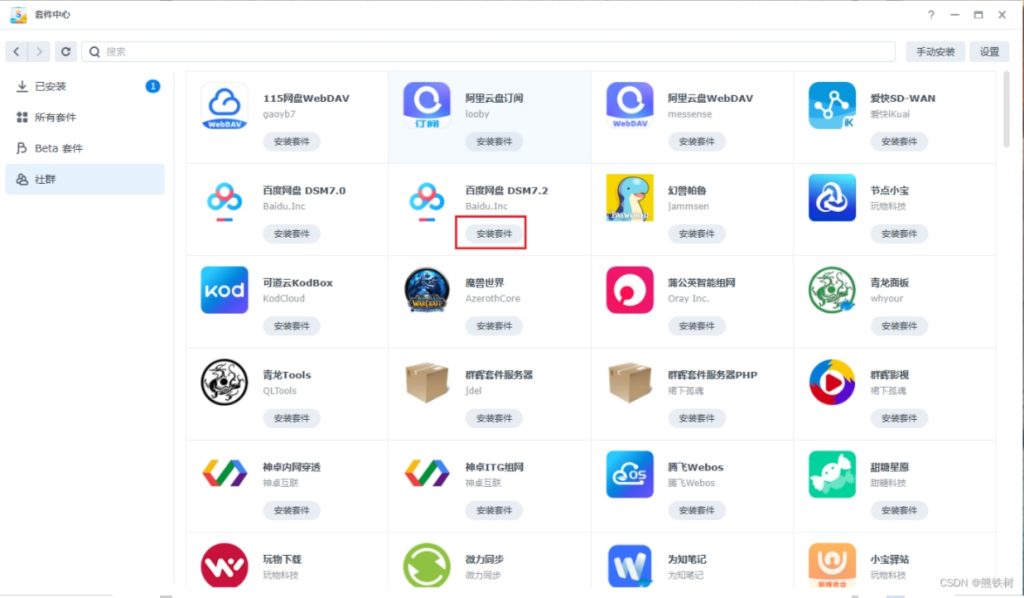Click the refresh button in toolbar
This screenshot has height=598, width=1024.
coord(65,52)
